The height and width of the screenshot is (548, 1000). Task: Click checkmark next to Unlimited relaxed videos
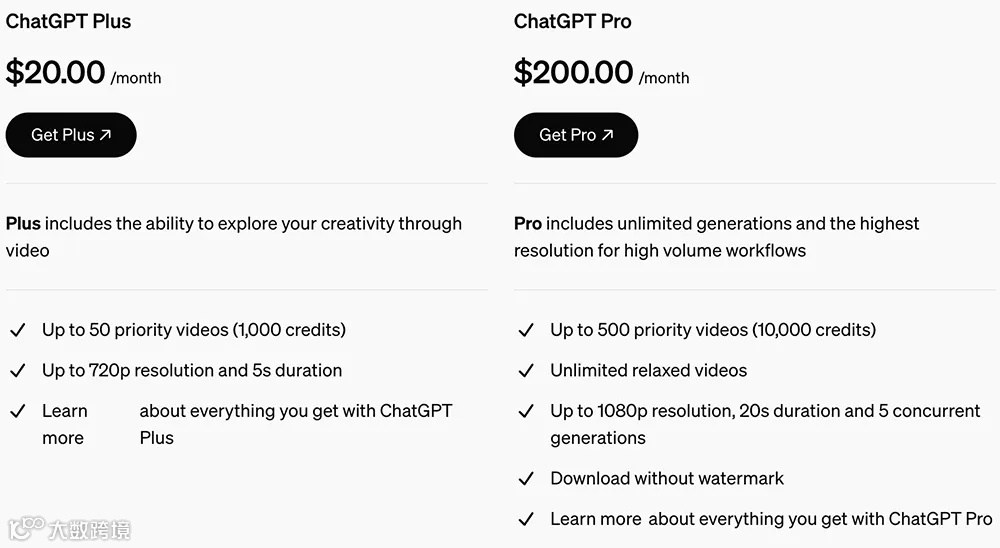pyautogui.click(x=526, y=371)
